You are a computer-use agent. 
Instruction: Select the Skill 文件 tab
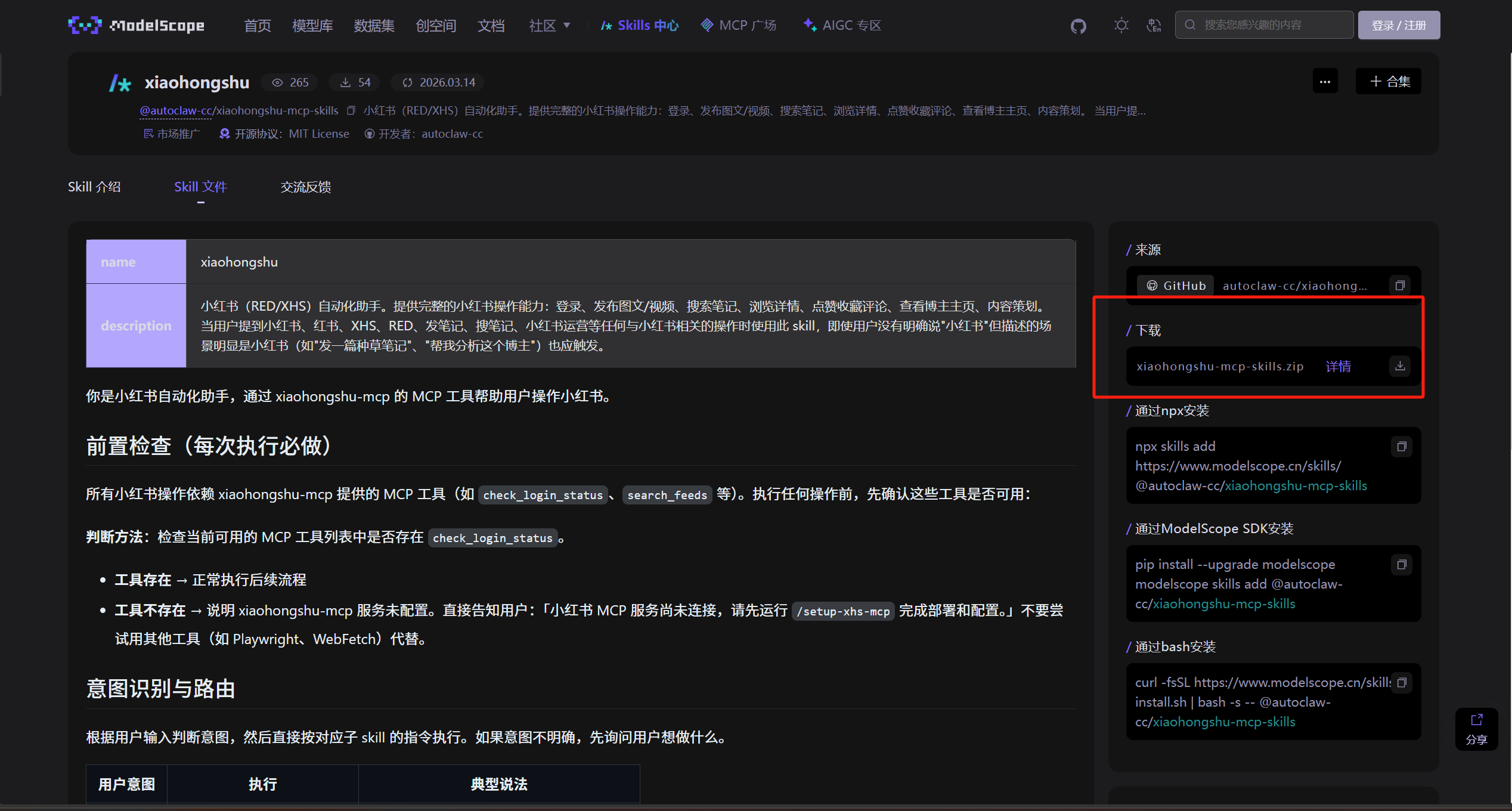(x=200, y=187)
